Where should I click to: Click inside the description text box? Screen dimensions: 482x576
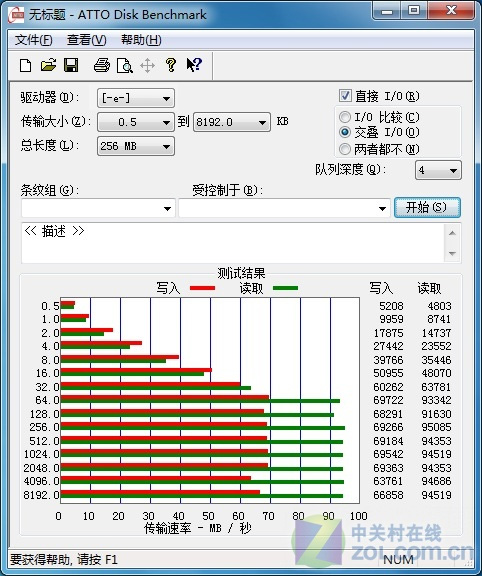[233, 243]
